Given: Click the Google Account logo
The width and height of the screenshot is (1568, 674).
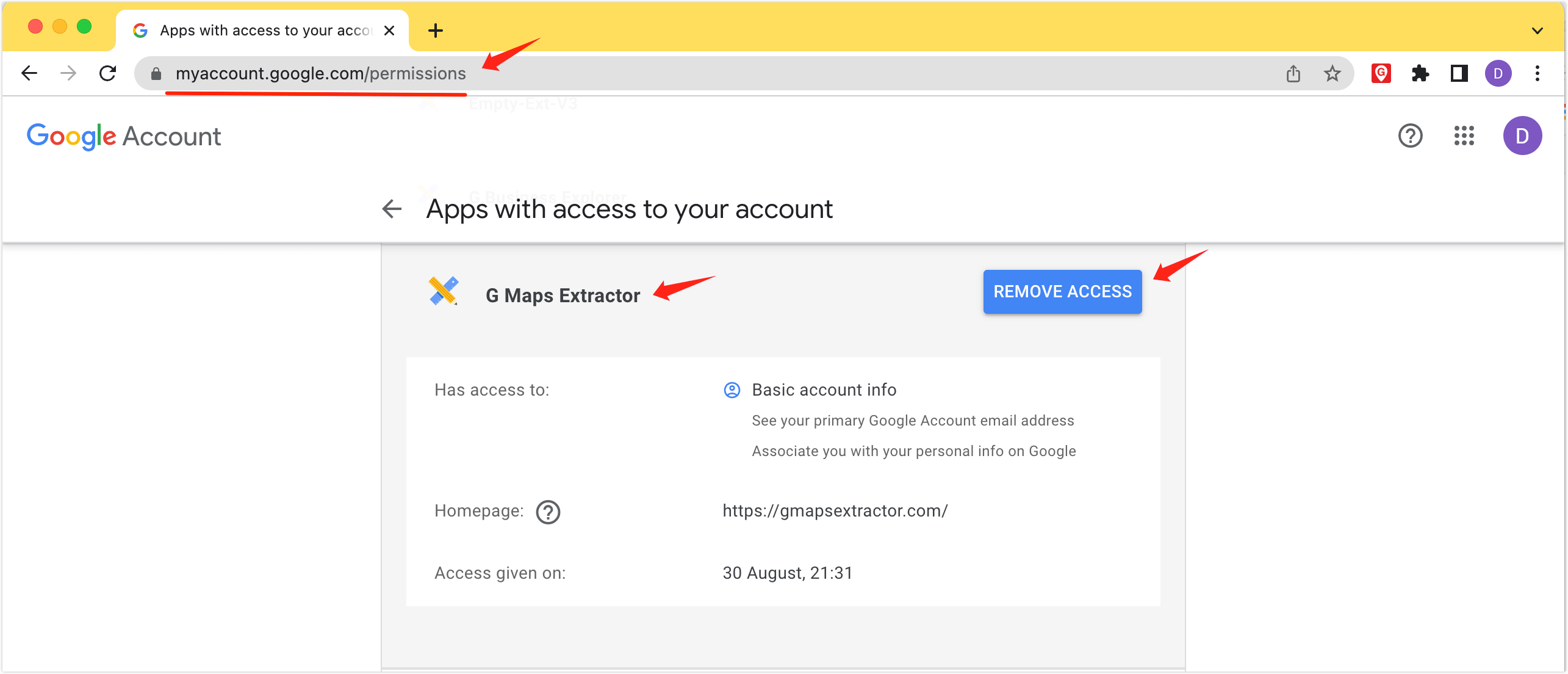Looking at the screenshot, I should coord(124,136).
